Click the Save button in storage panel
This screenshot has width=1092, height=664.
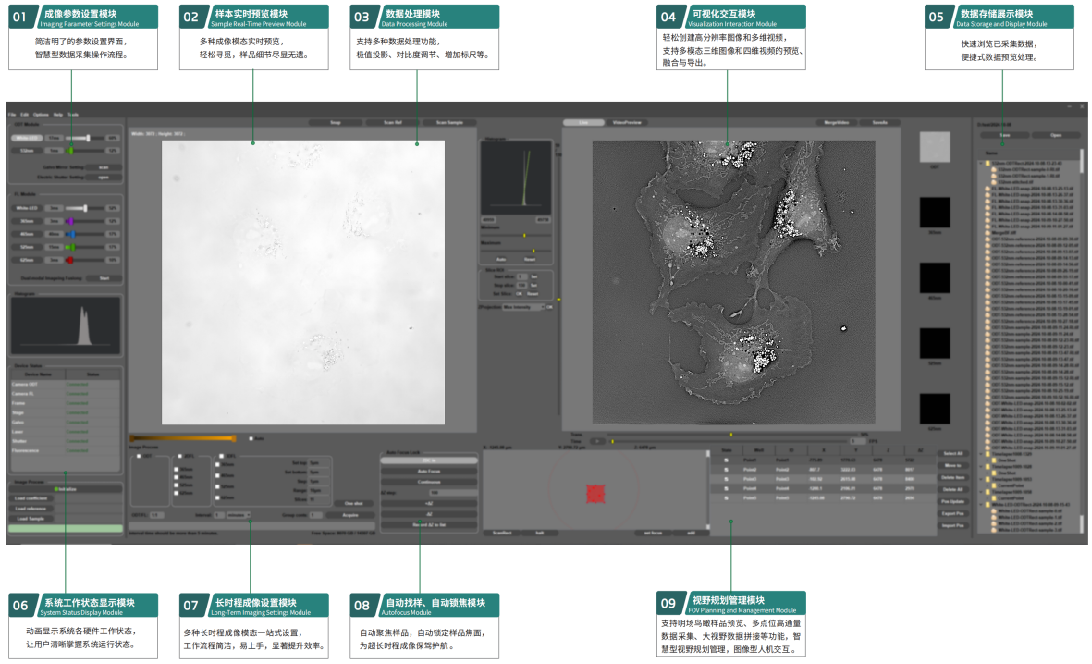pyautogui.click(x=1004, y=134)
